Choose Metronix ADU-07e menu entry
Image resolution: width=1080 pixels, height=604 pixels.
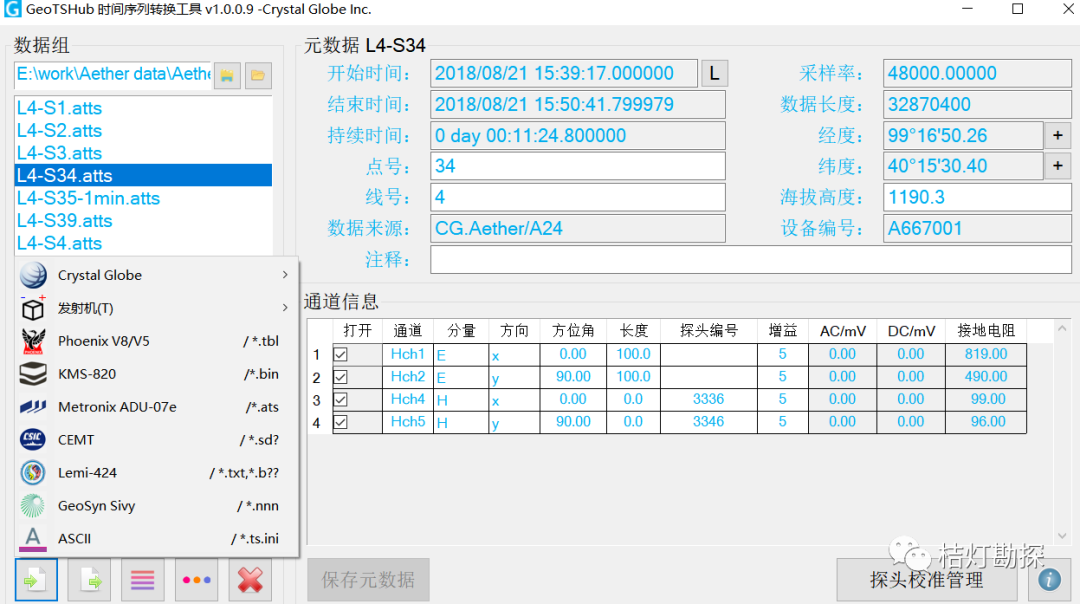pyautogui.click(x=157, y=407)
